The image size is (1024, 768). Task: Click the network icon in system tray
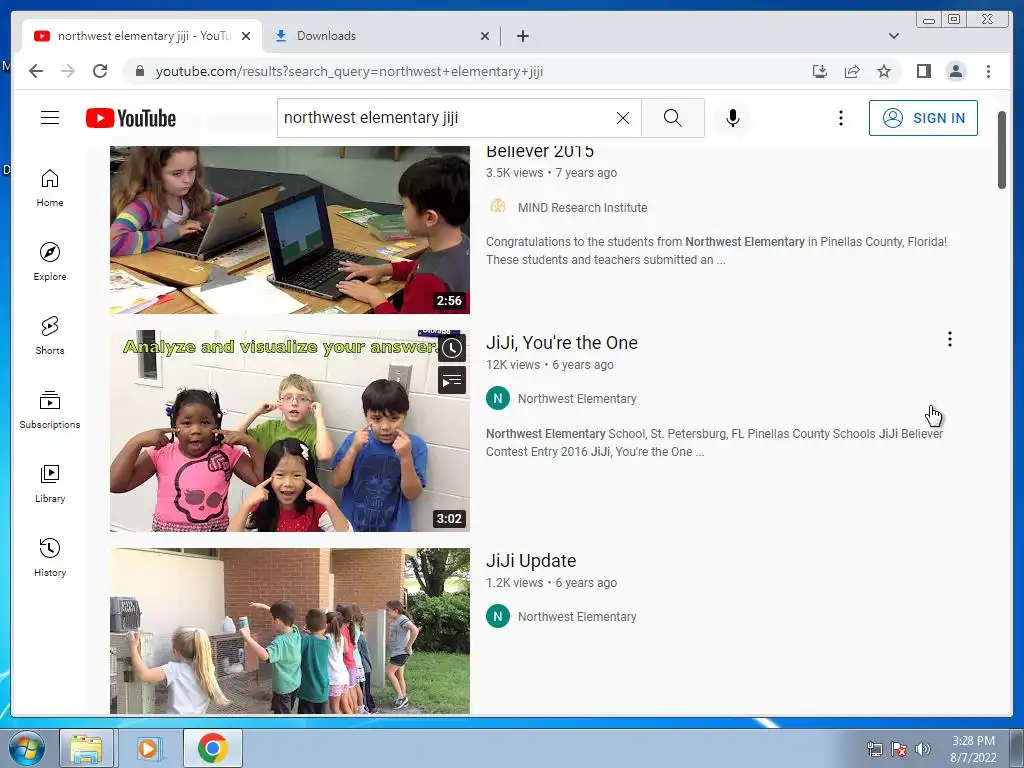[874, 749]
